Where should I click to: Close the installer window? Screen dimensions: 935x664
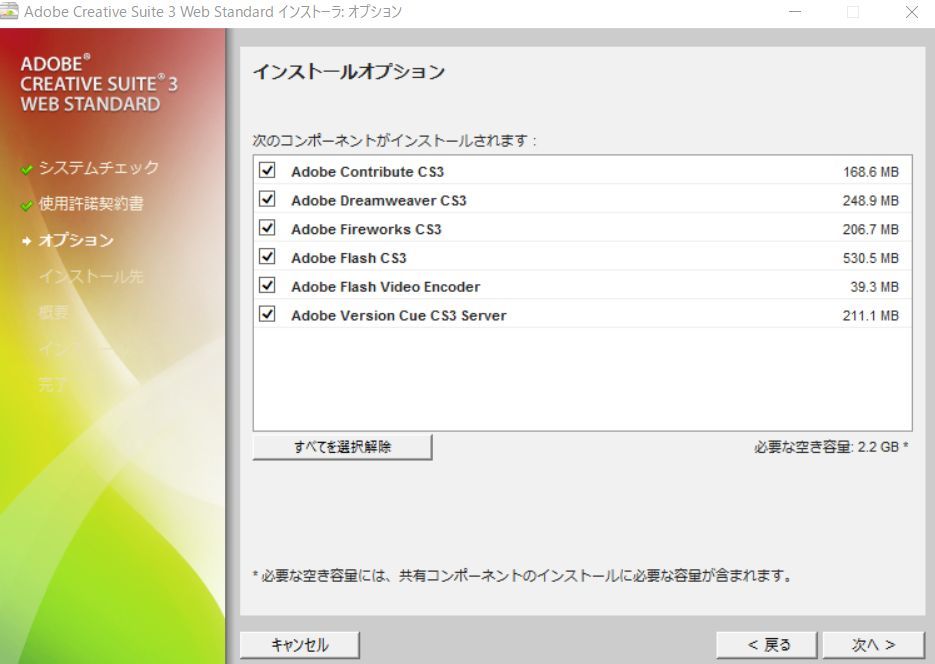click(912, 11)
